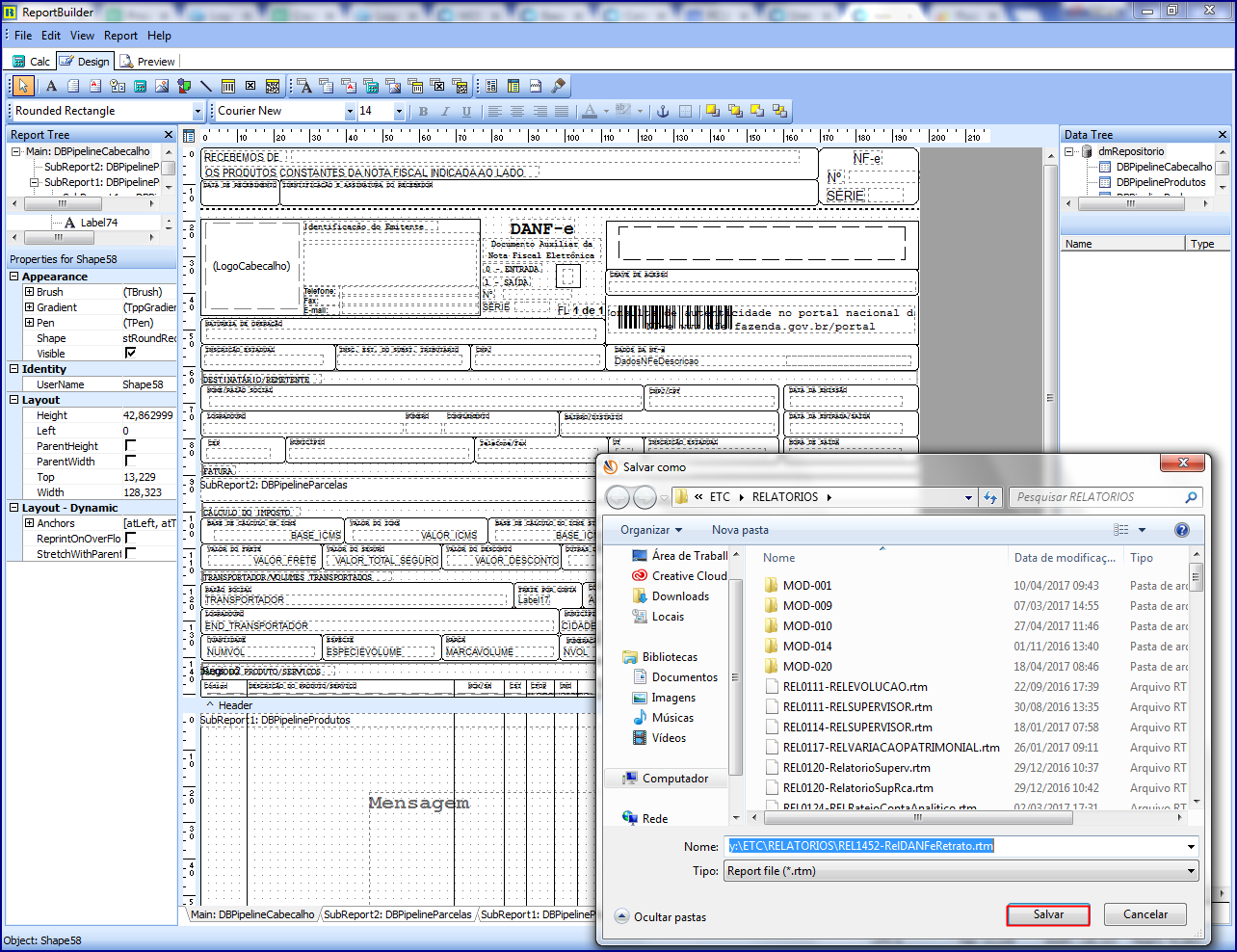The width and height of the screenshot is (1237, 952).
Task: Select the Variable calculator component tool
Action: pos(140,86)
